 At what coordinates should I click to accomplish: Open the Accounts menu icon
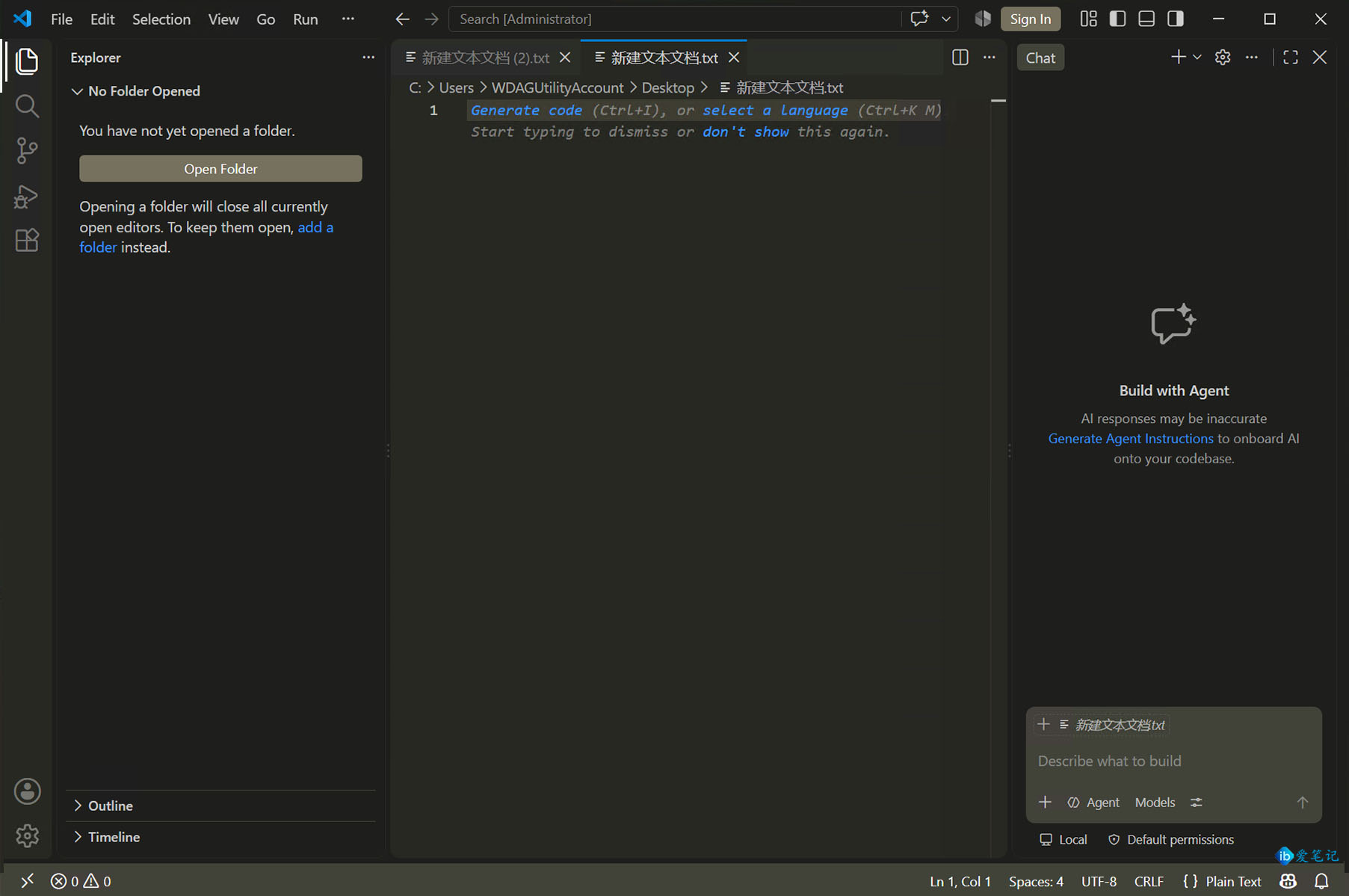pos(28,791)
